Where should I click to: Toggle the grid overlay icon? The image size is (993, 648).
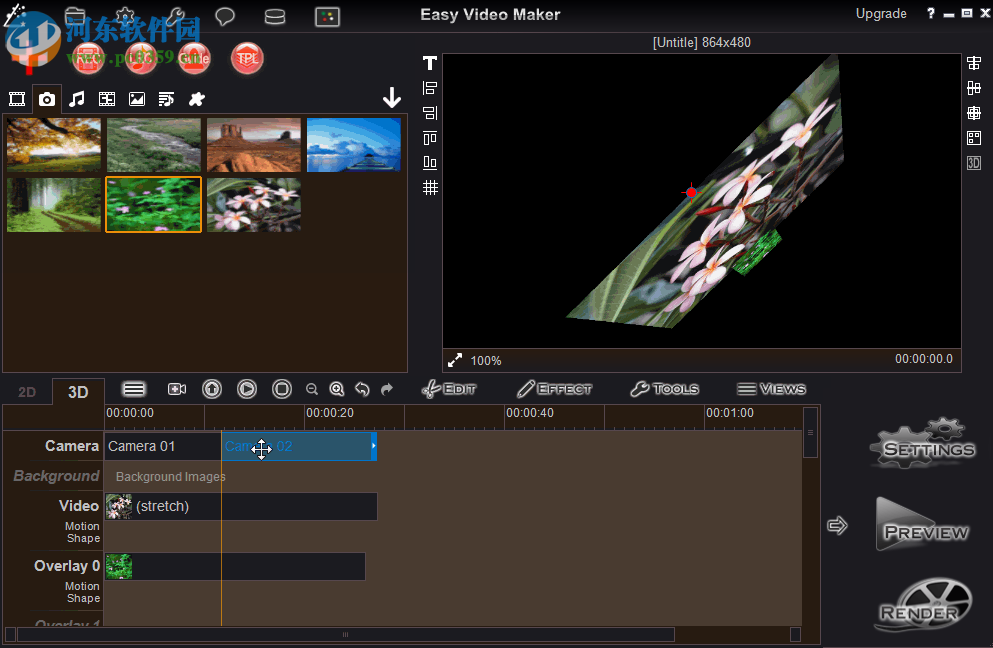429,187
